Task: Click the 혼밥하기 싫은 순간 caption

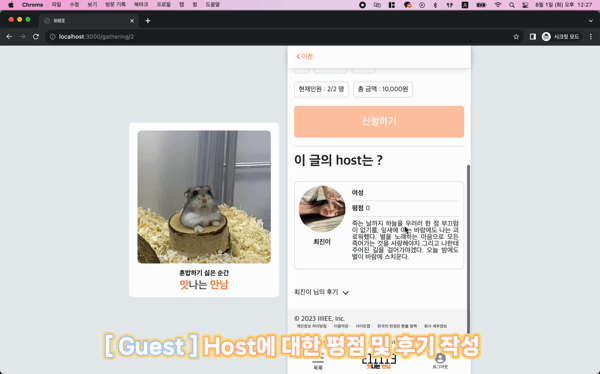Action: [204, 273]
